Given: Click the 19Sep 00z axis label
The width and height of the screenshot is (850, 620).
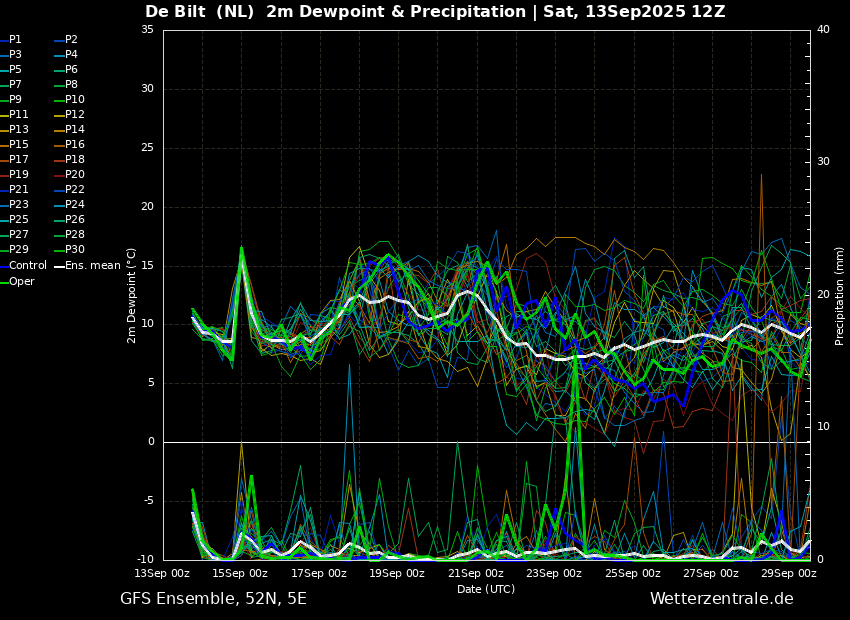Looking at the screenshot, I should [x=397, y=573].
